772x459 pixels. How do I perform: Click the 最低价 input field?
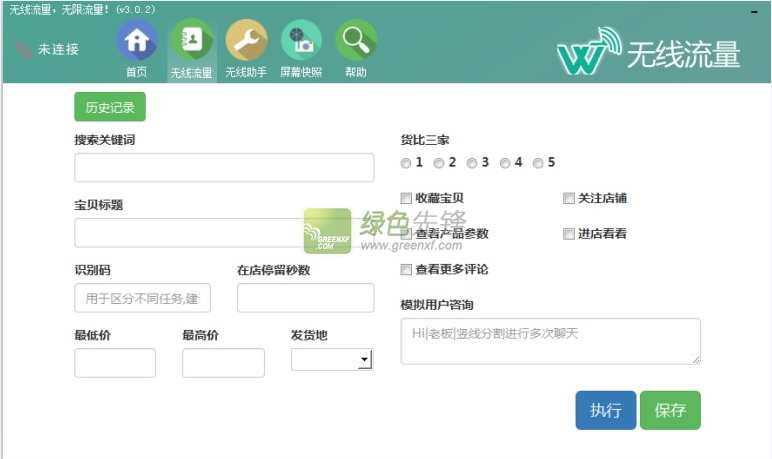point(115,363)
